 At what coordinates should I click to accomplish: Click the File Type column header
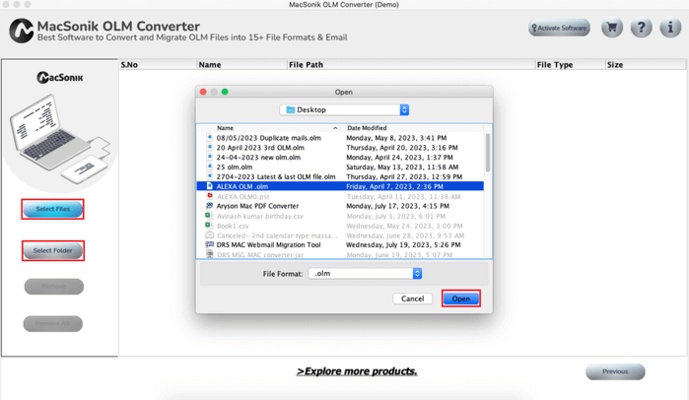(555, 65)
